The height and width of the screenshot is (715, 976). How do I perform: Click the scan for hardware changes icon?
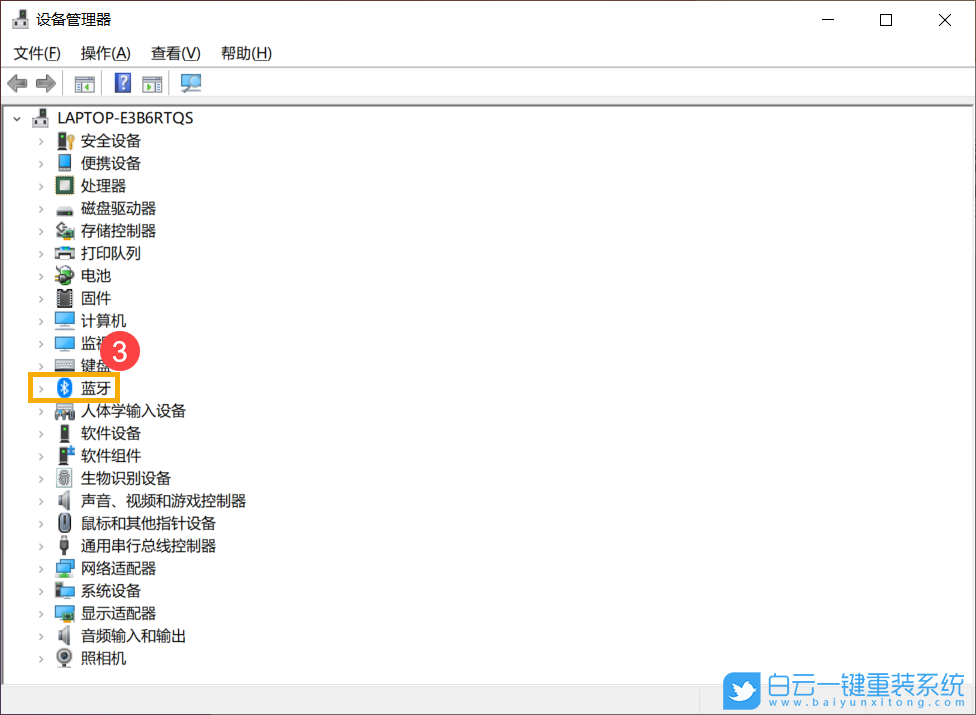(190, 83)
